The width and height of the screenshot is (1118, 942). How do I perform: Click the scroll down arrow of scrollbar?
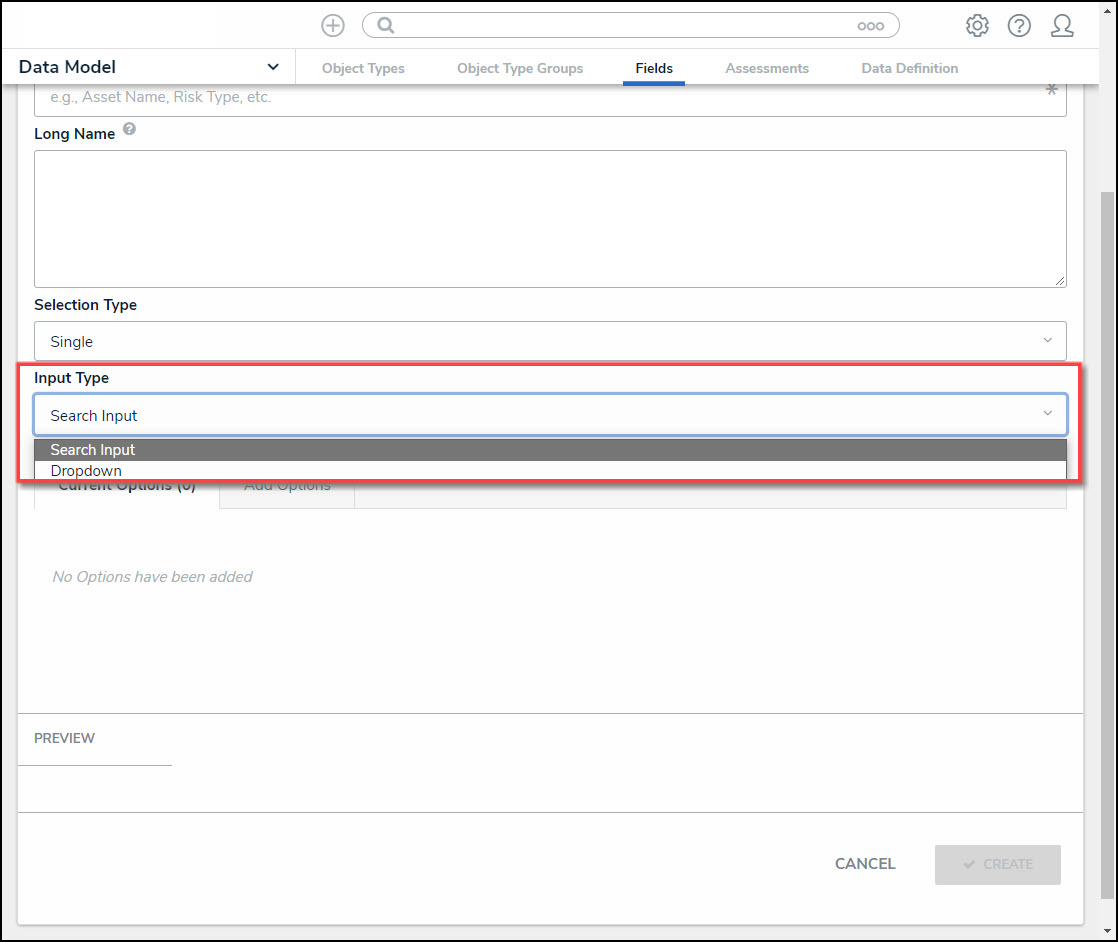pyautogui.click(x=1108, y=931)
